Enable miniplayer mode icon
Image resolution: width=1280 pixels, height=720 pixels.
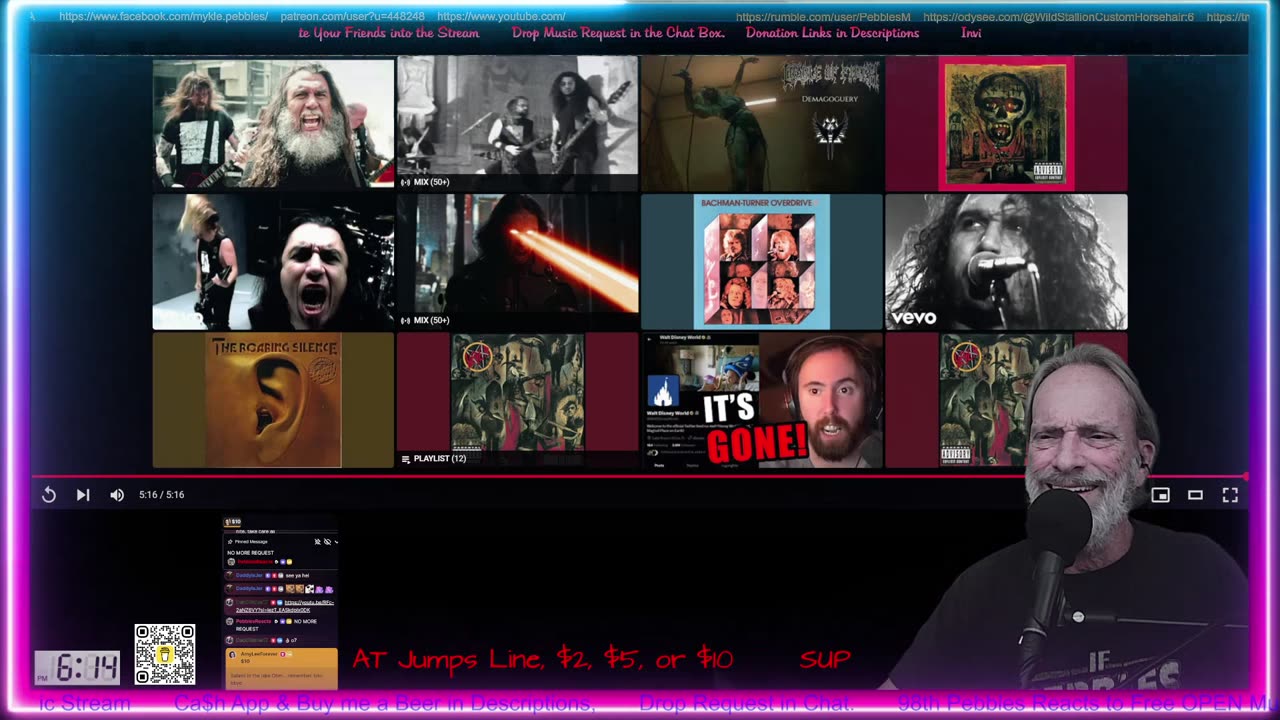pyautogui.click(x=1160, y=495)
